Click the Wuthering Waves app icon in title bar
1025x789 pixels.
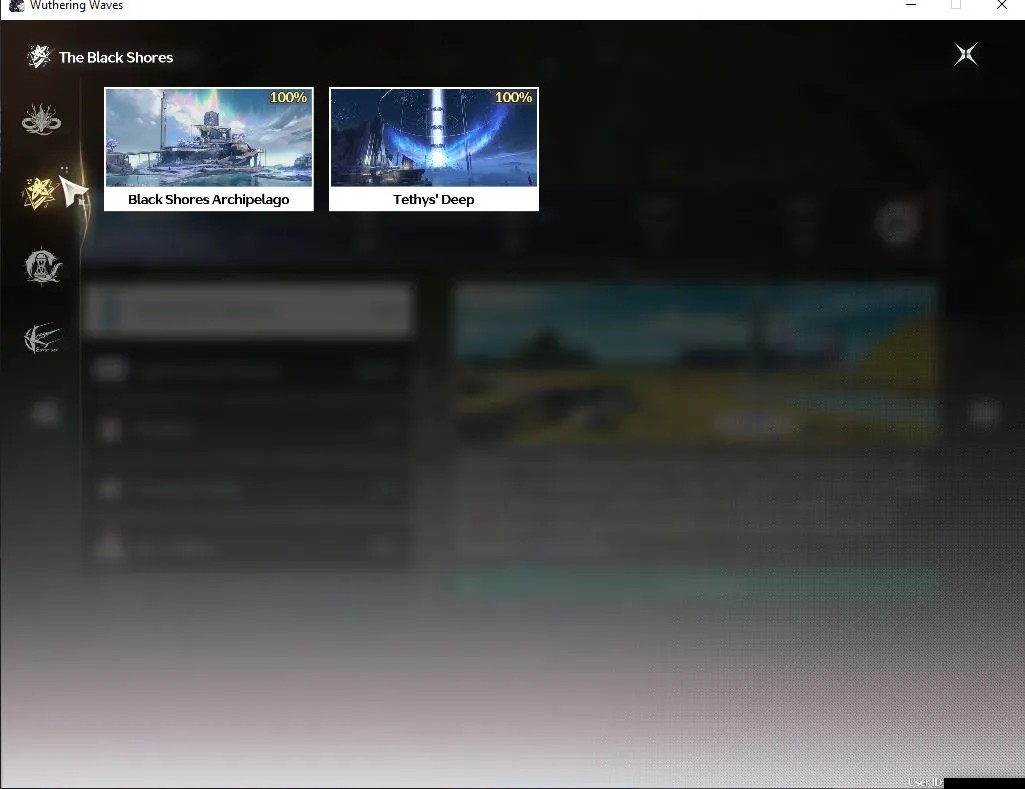[16, 6]
